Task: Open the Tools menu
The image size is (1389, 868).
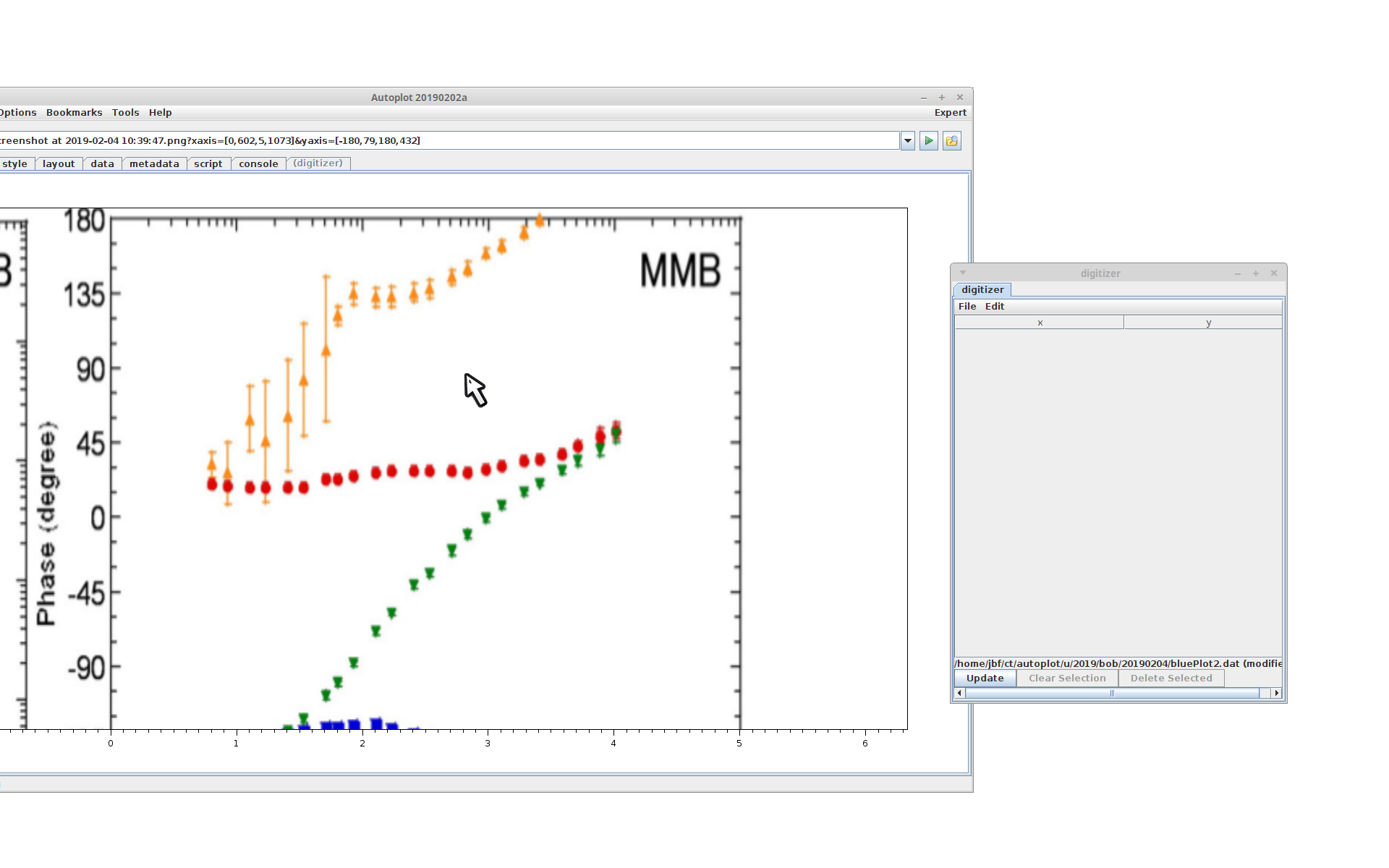Action: click(x=125, y=113)
